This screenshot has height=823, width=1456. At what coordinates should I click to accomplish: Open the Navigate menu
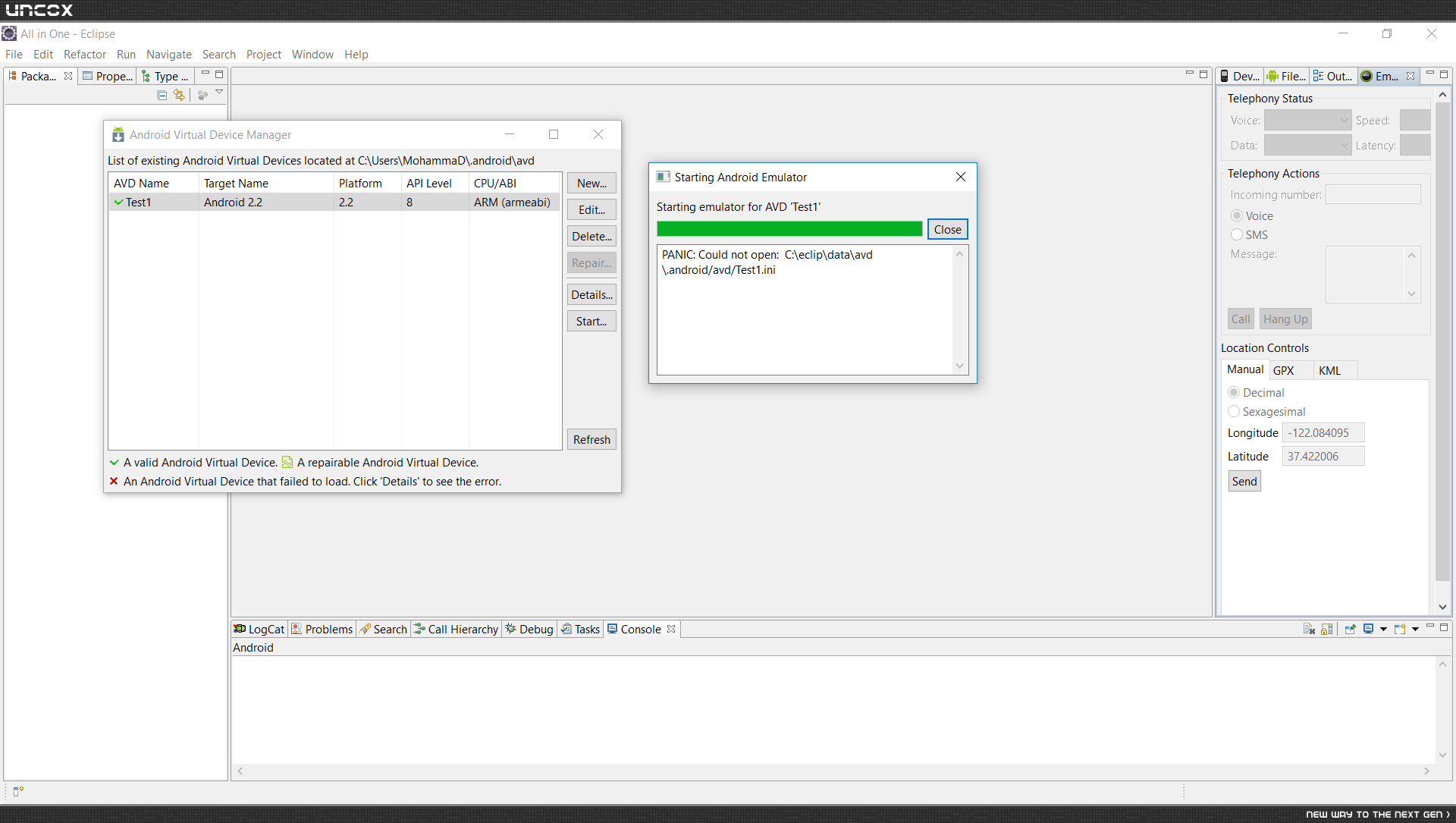pos(168,54)
